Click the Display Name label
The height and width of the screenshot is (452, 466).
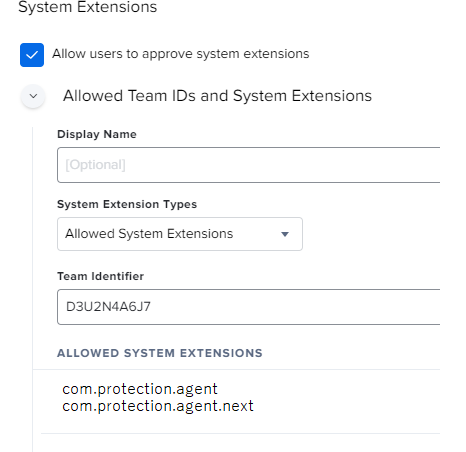(97, 134)
